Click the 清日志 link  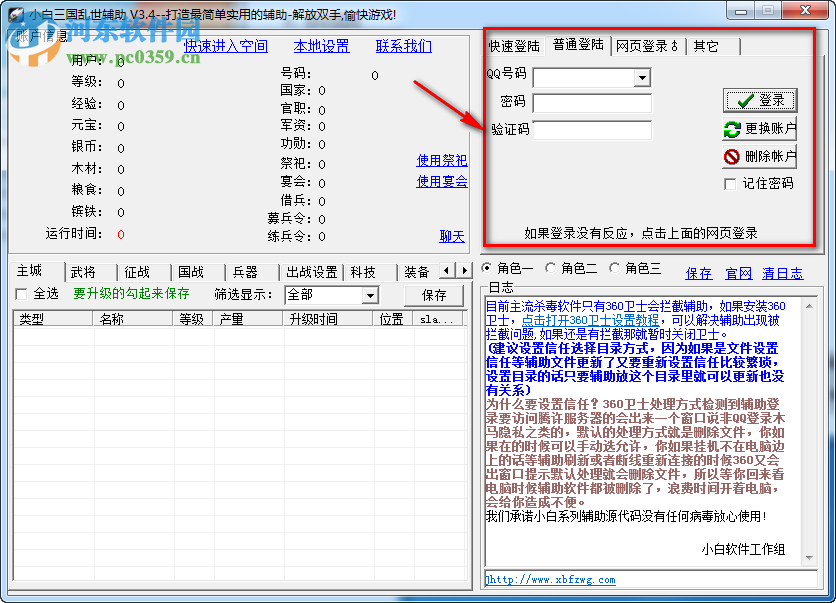782,274
